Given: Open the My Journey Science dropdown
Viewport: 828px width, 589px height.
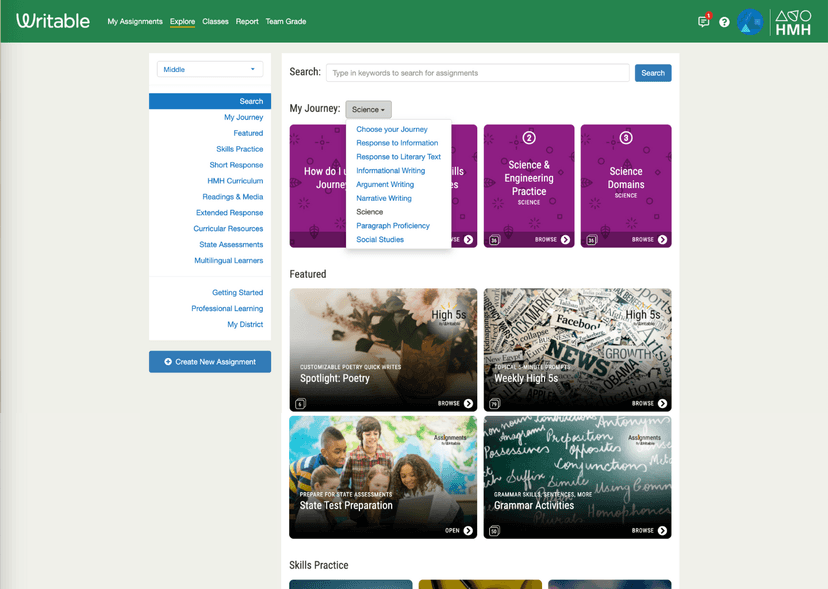Looking at the screenshot, I should click(366, 109).
